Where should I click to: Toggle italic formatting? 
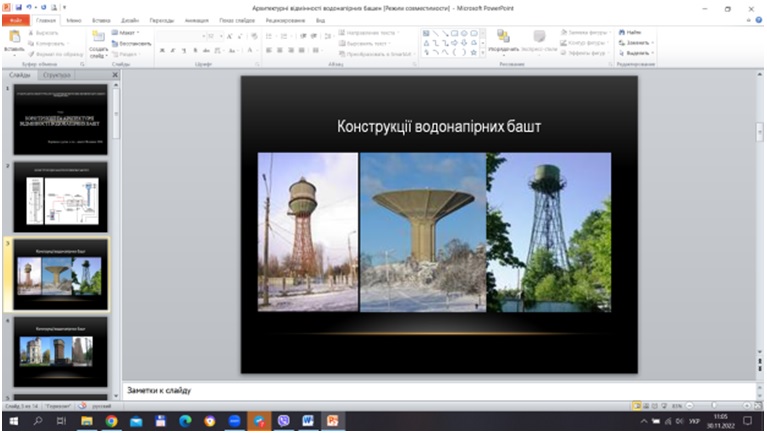pos(173,50)
